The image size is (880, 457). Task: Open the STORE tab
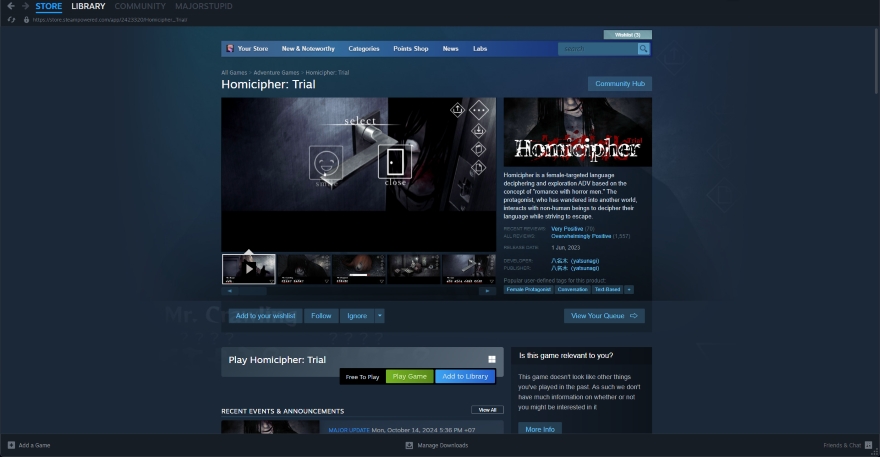(49, 6)
